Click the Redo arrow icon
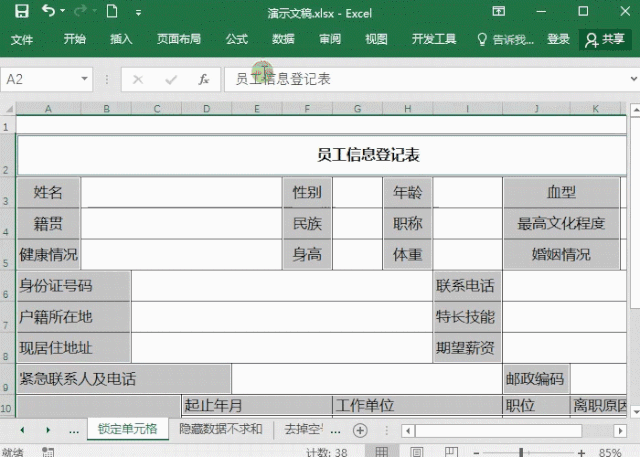This screenshot has height=457, width=640. click(x=80, y=11)
